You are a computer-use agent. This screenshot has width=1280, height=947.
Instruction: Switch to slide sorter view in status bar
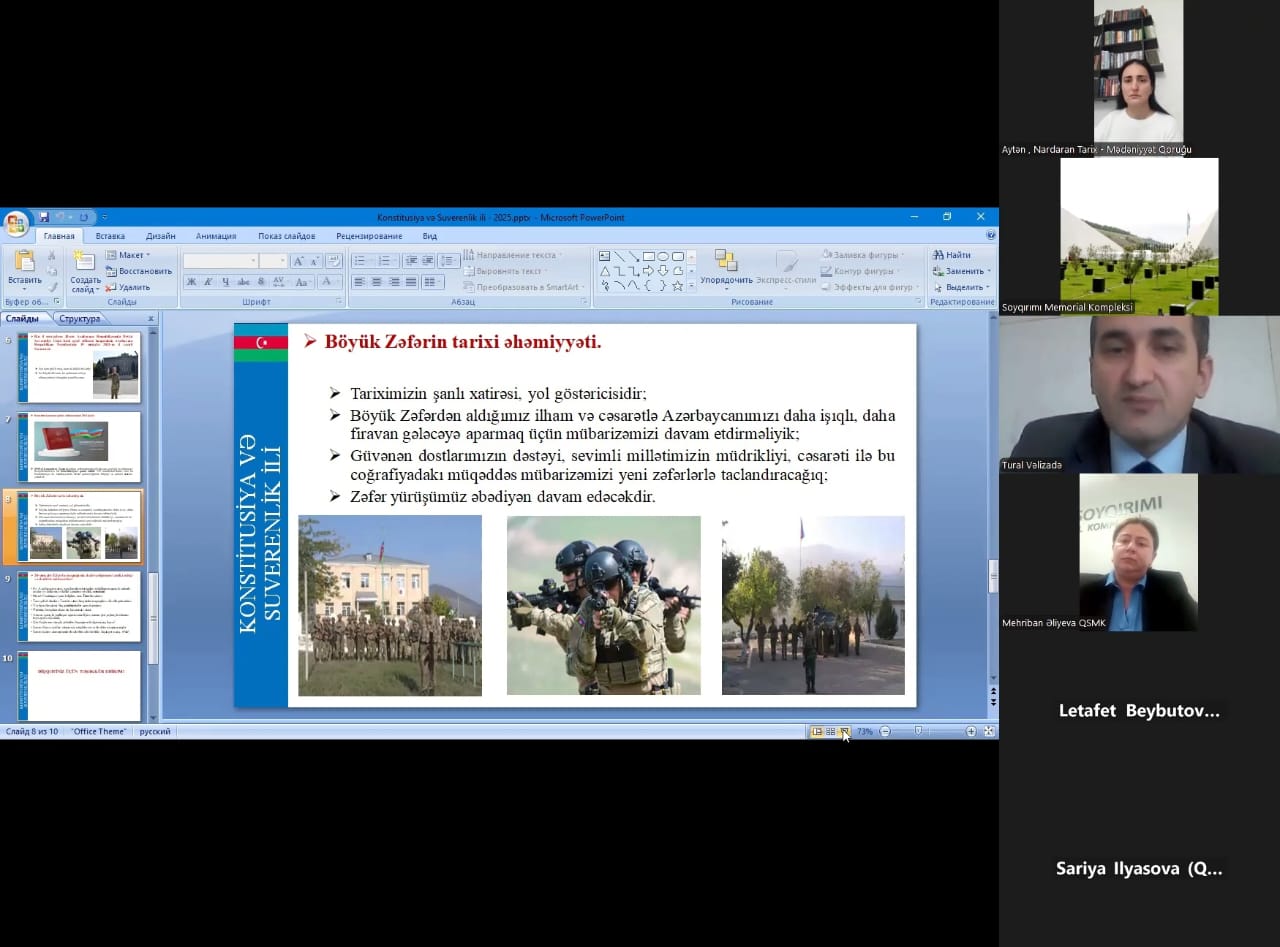pyautogui.click(x=830, y=732)
